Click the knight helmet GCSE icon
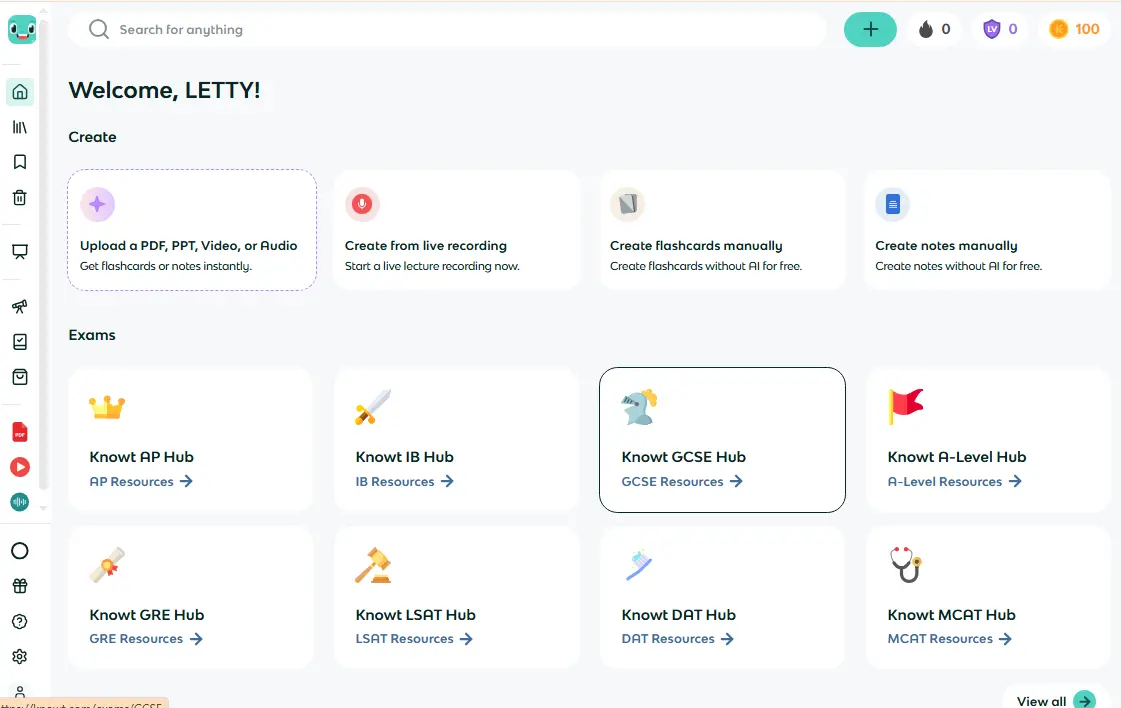This screenshot has width=1121, height=708. coord(639,407)
